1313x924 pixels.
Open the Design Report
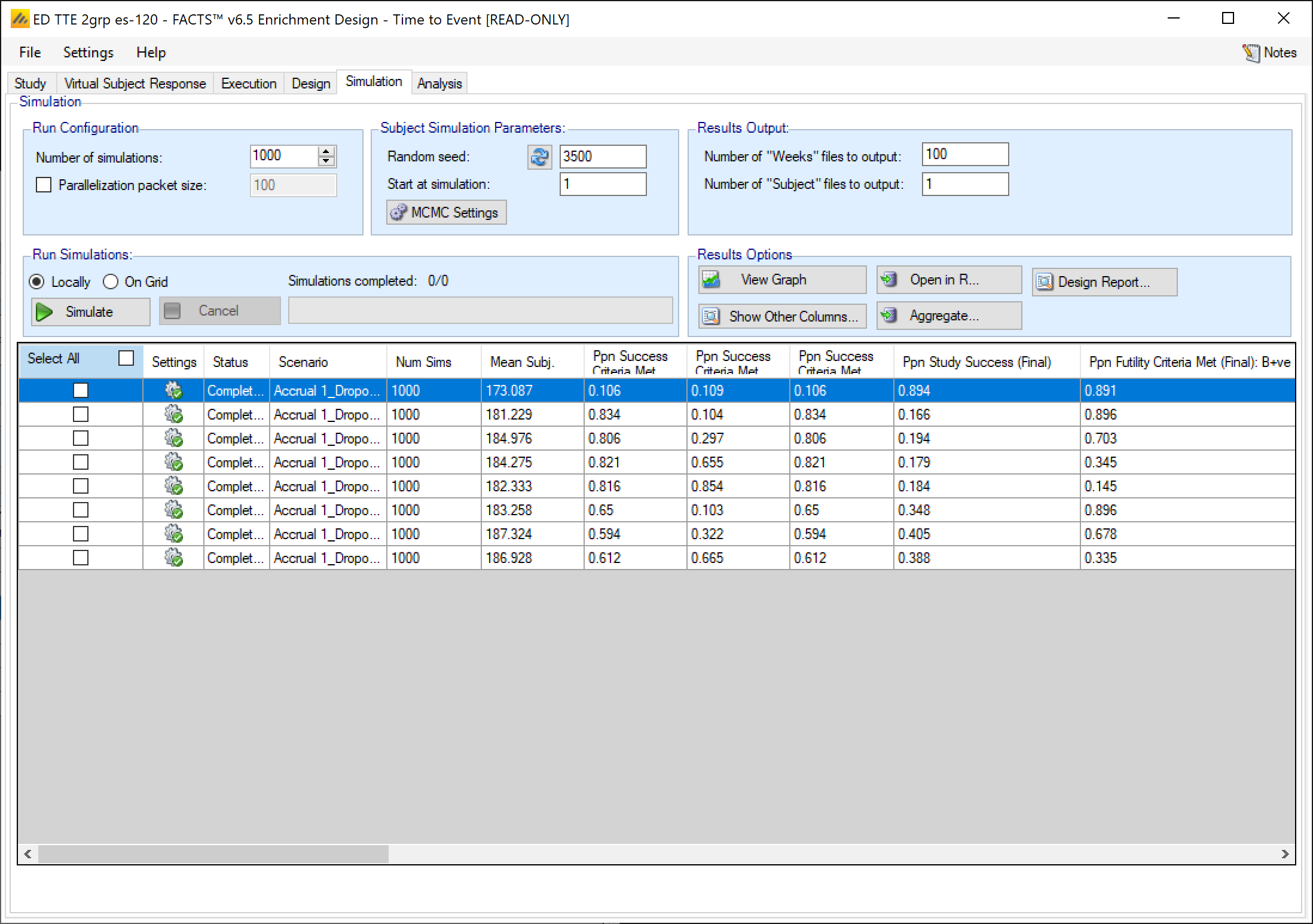coord(1104,282)
